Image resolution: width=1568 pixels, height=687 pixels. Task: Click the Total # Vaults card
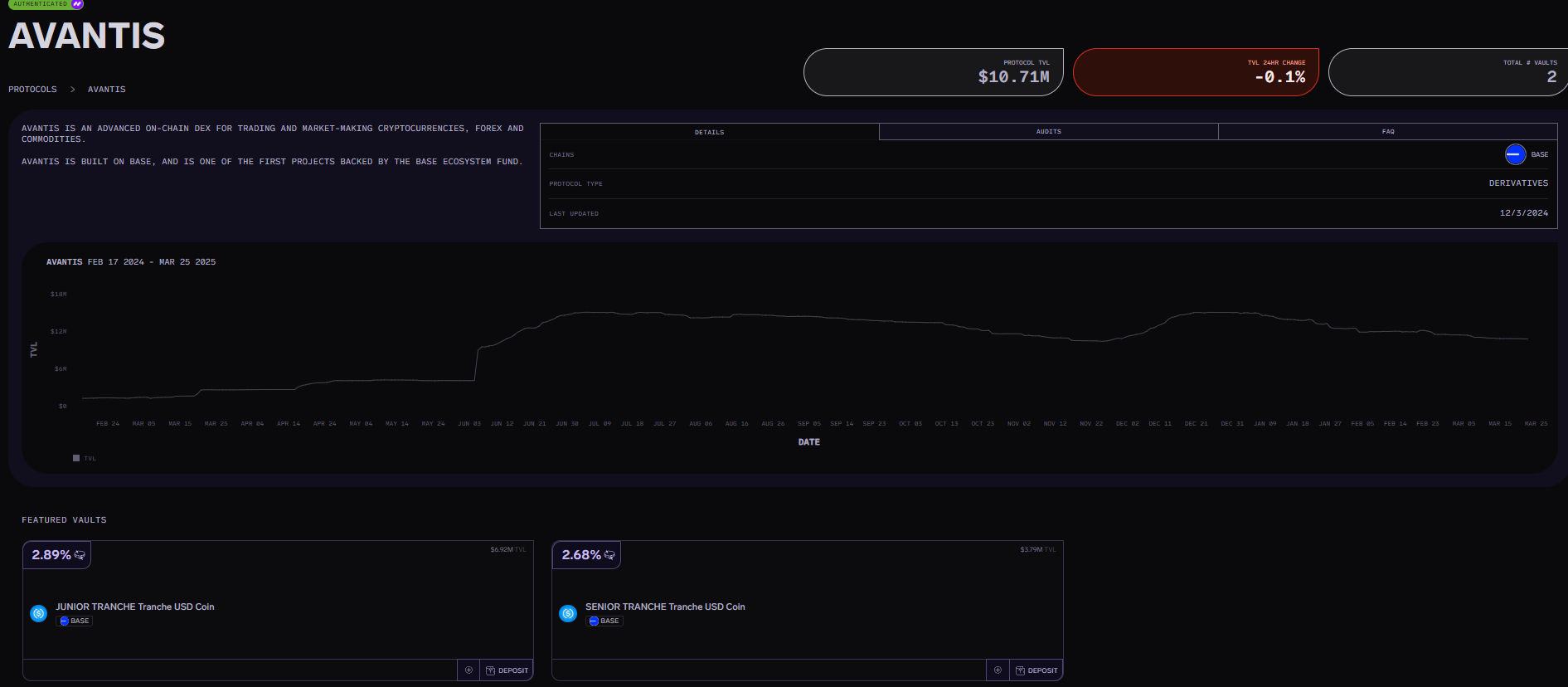[1449, 72]
